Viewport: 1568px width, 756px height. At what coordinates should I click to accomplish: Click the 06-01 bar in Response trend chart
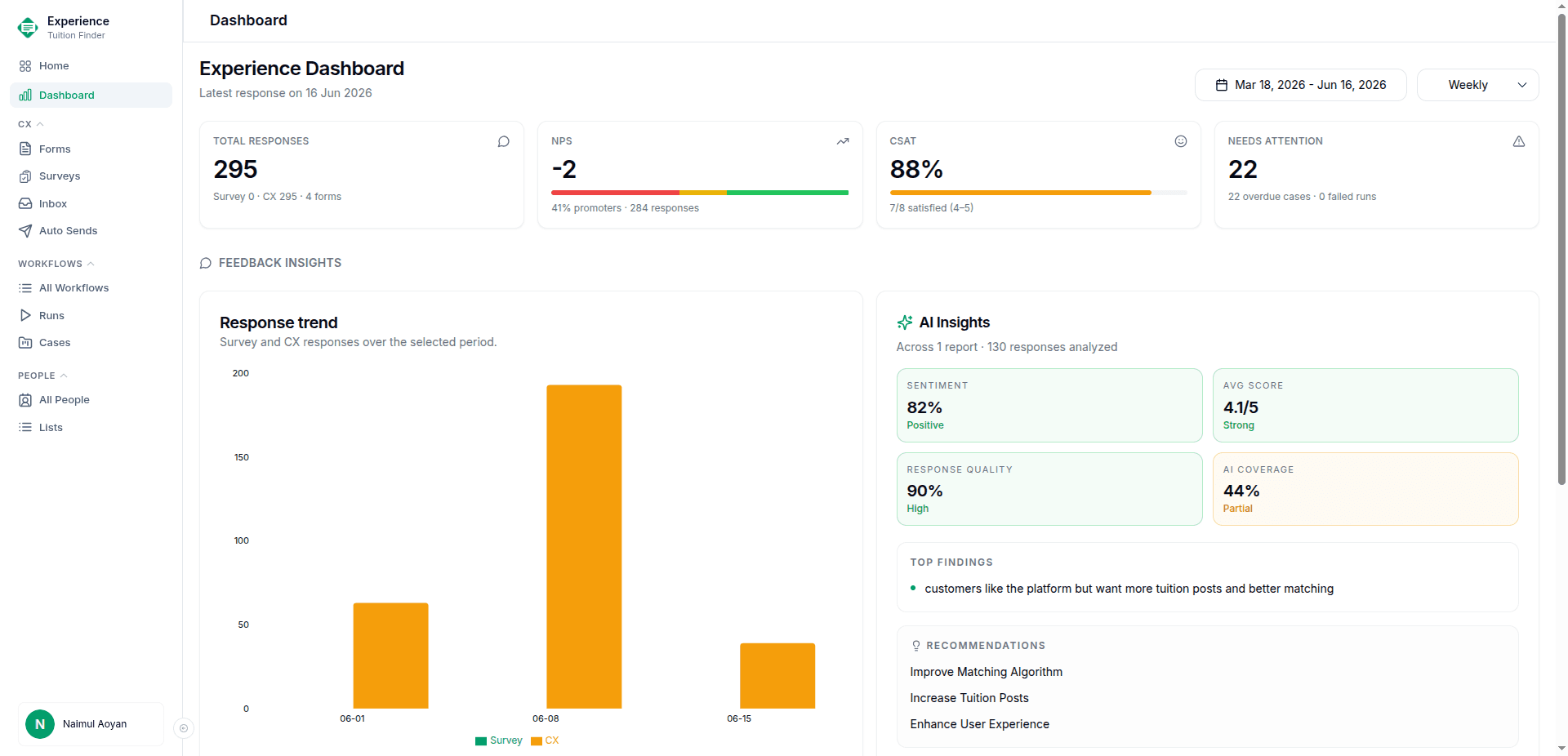(x=390, y=656)
